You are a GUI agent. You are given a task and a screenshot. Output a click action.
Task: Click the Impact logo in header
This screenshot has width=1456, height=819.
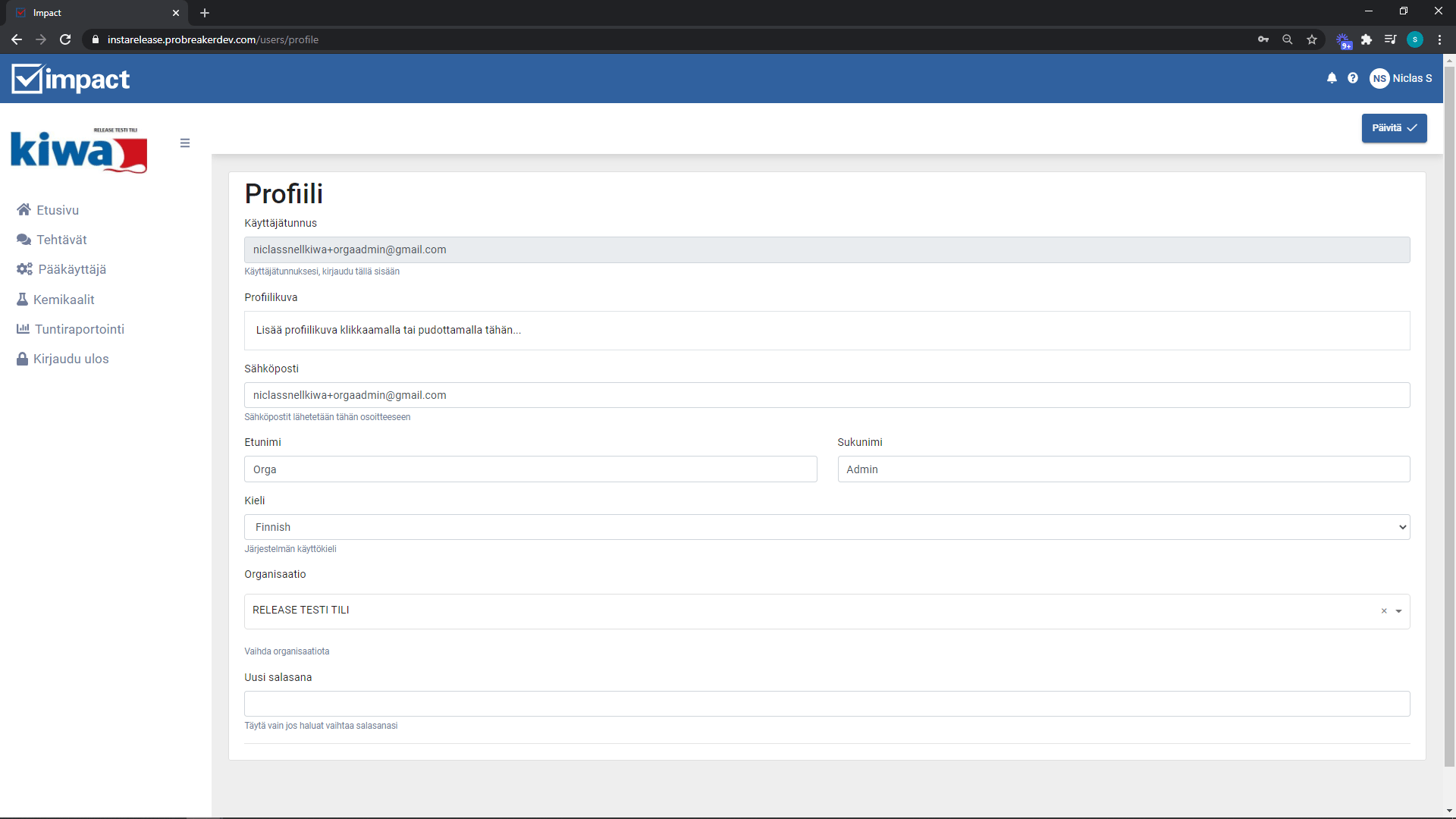(71, 79)
